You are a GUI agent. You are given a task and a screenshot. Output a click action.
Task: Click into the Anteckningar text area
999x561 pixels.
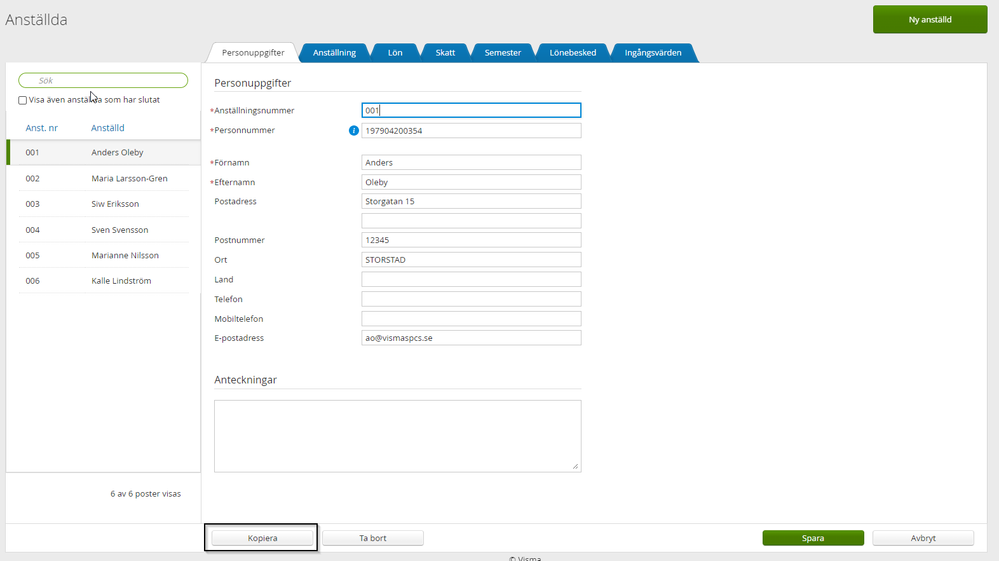tap(397, 435)
